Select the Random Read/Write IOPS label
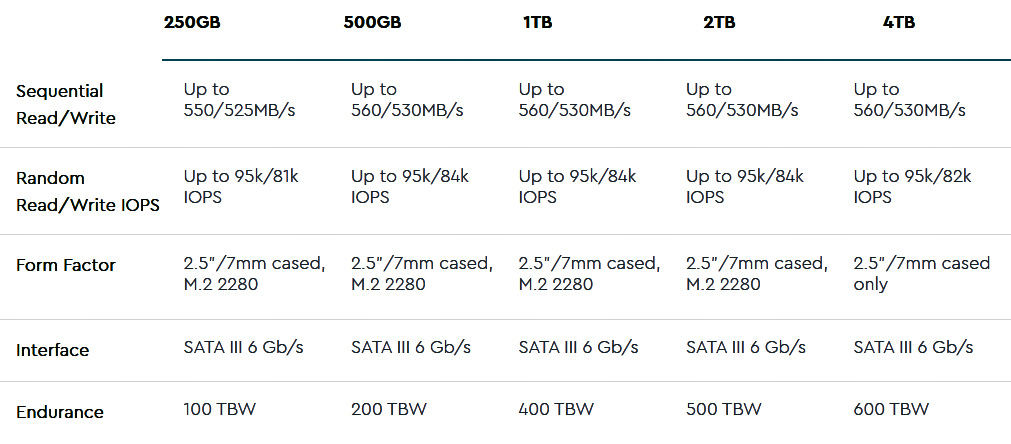This screenshot has width=1011, height=444. 88,191
